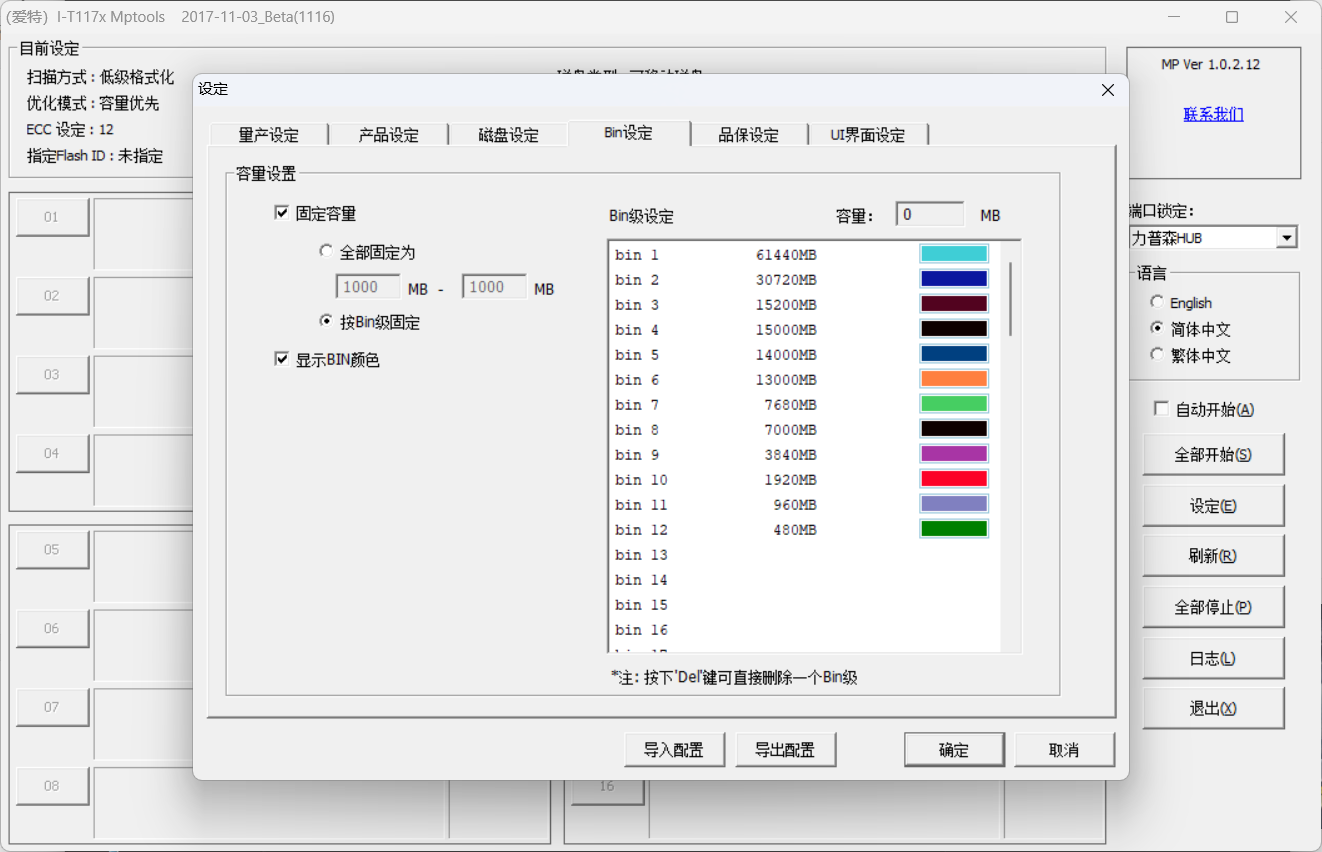Toggle the 显示BIN颜色 checkbox

point(282,359)
